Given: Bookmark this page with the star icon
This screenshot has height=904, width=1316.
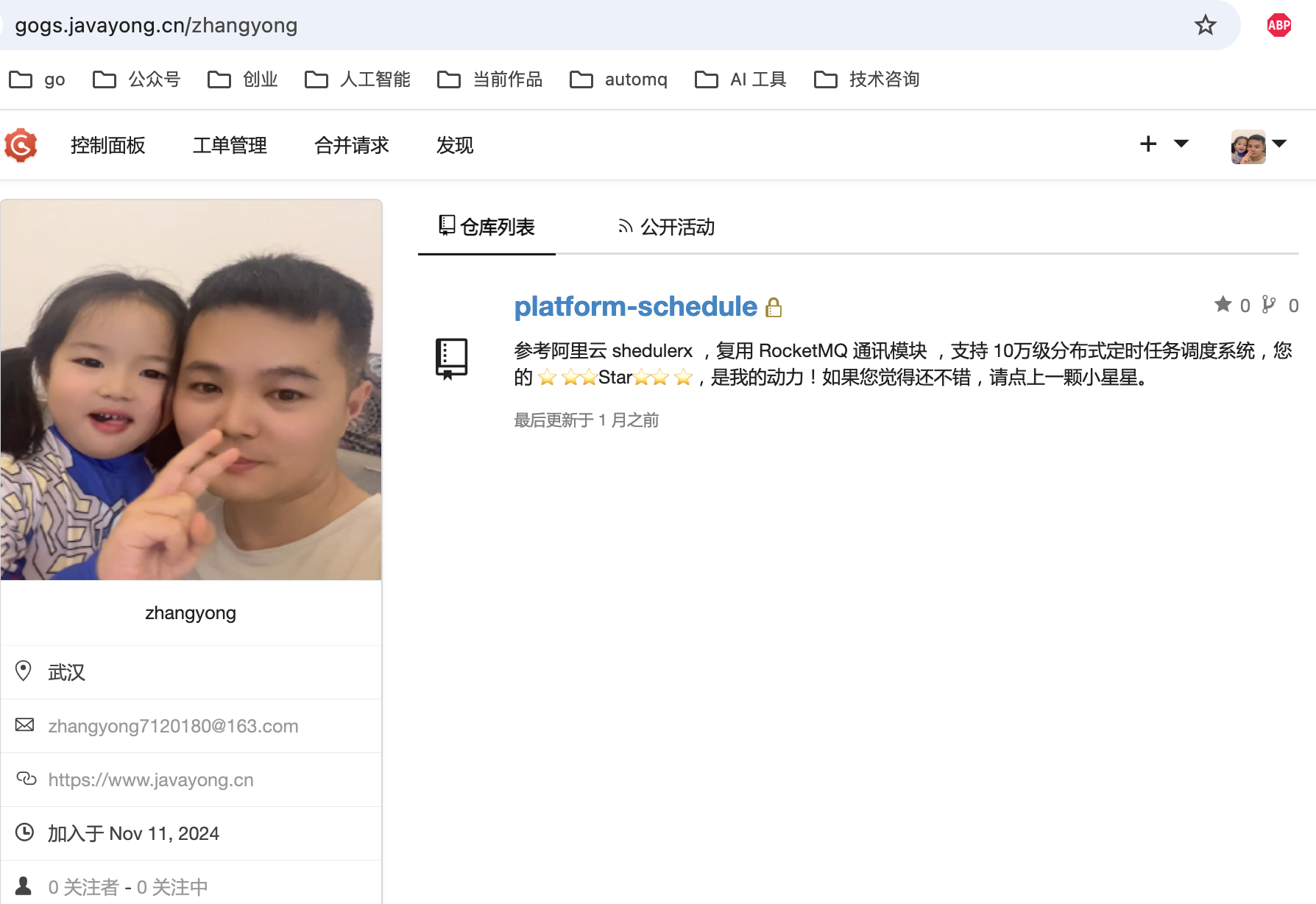Looking at the screenshot, I should pos(1205,26).
